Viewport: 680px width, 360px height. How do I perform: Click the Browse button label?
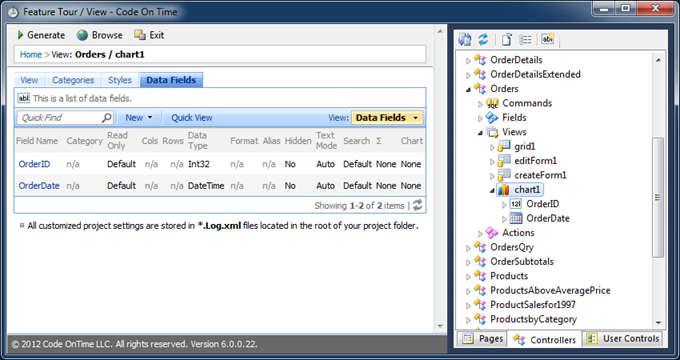(x=107, y=35)
